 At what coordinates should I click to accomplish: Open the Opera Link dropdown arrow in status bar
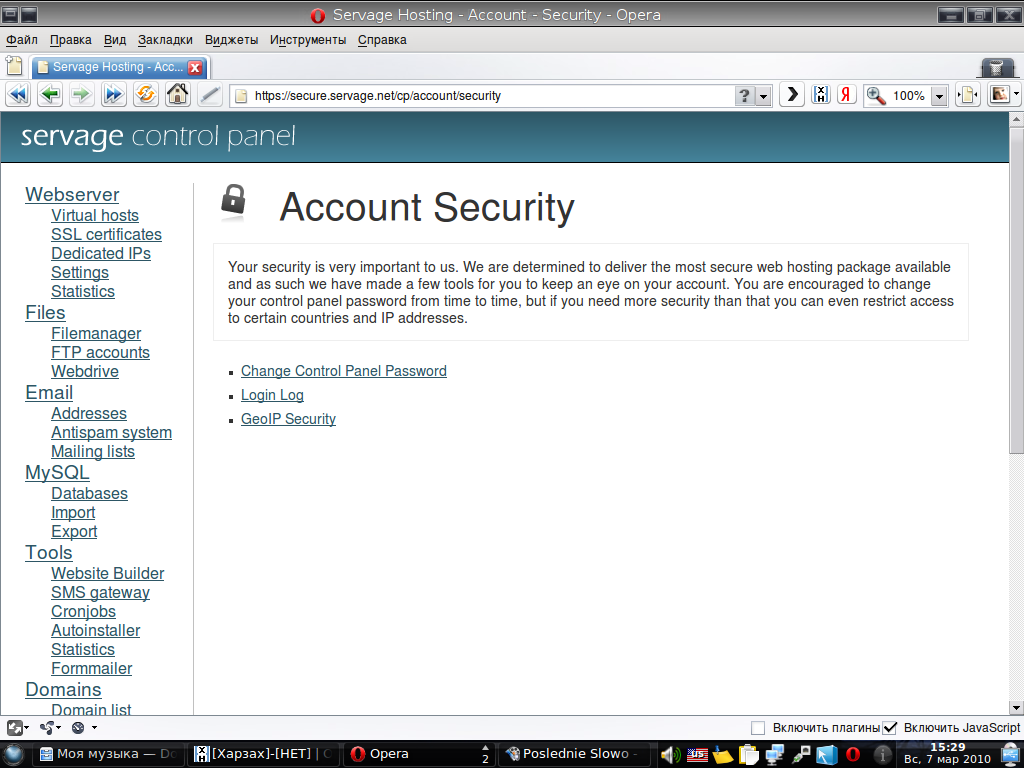pyautogui.click(x=59, y=728)
